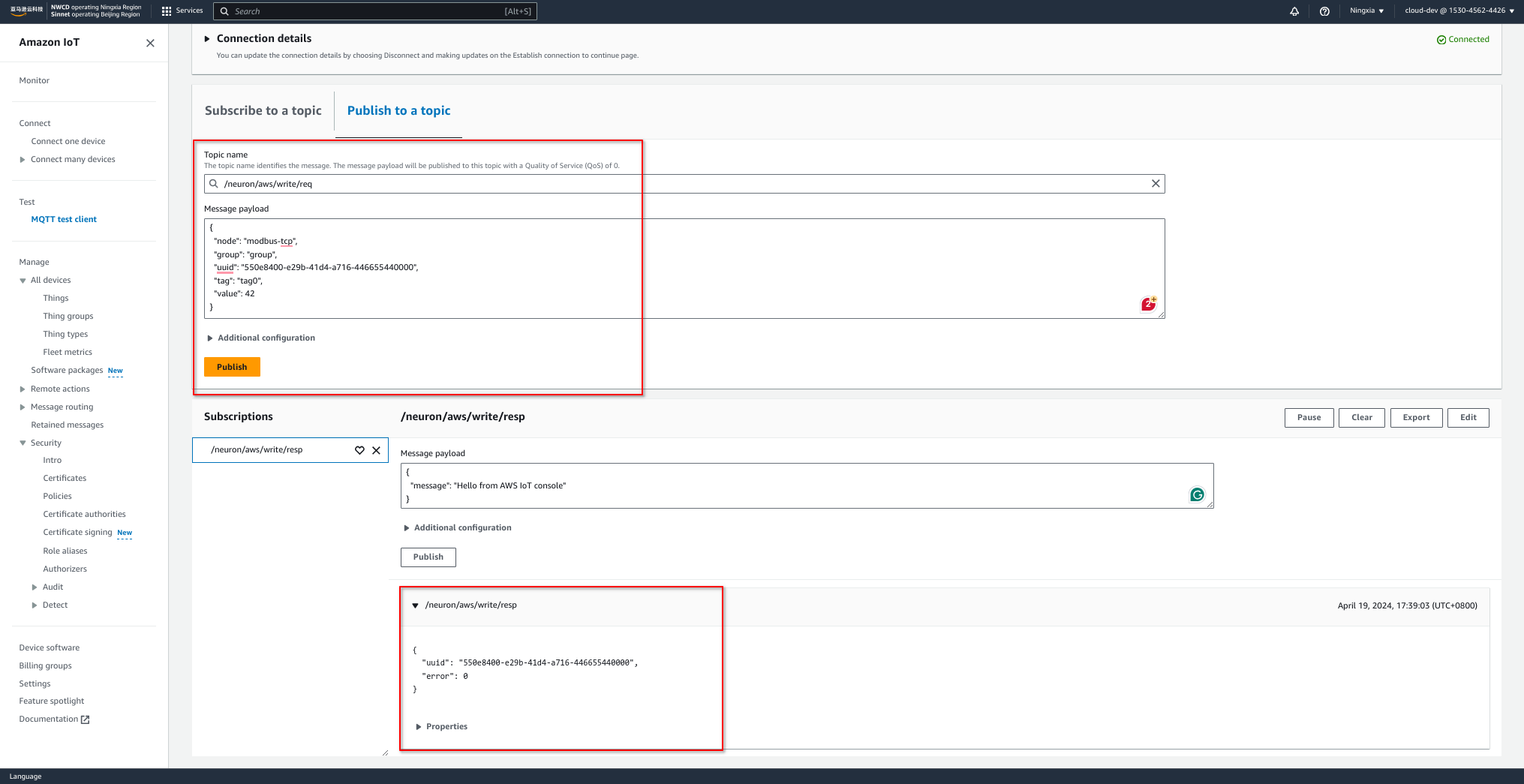Image resolution: width=1524 pixels, height=784 pixels.
Task: Collapse the All devices tree
Action: click(x=23, y=280)
